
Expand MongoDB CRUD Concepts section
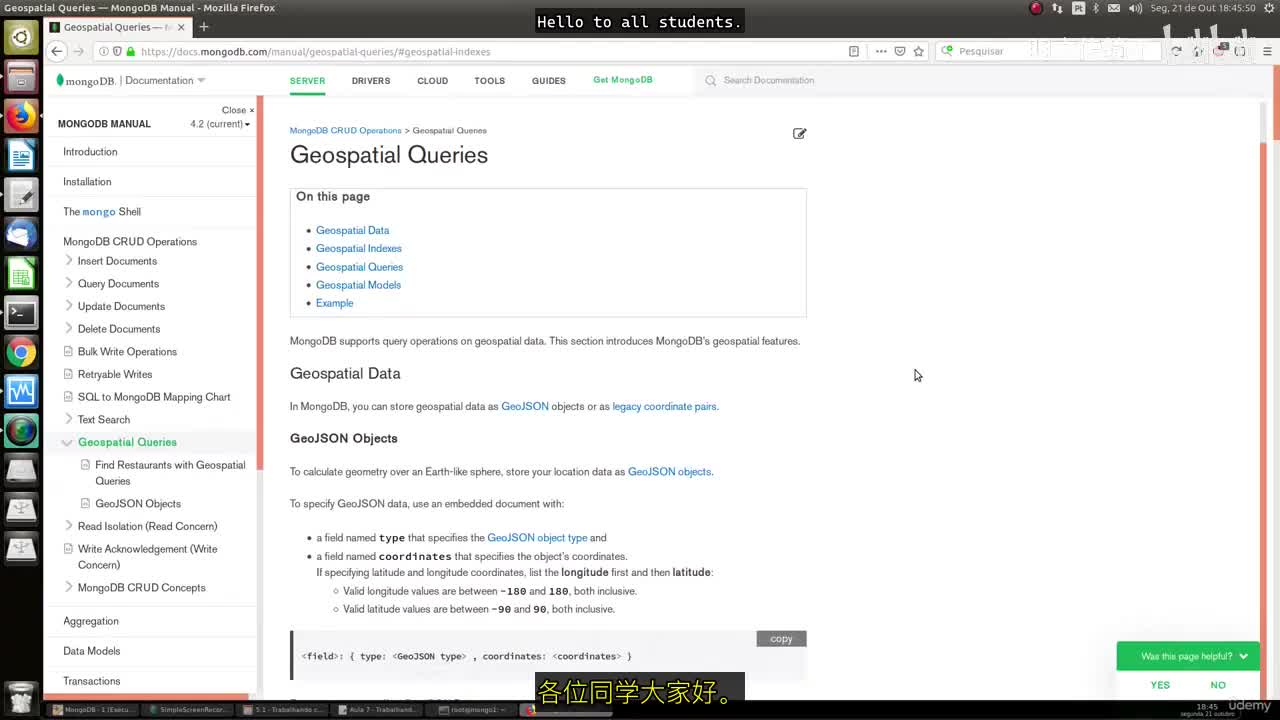[x=69, y=588]
